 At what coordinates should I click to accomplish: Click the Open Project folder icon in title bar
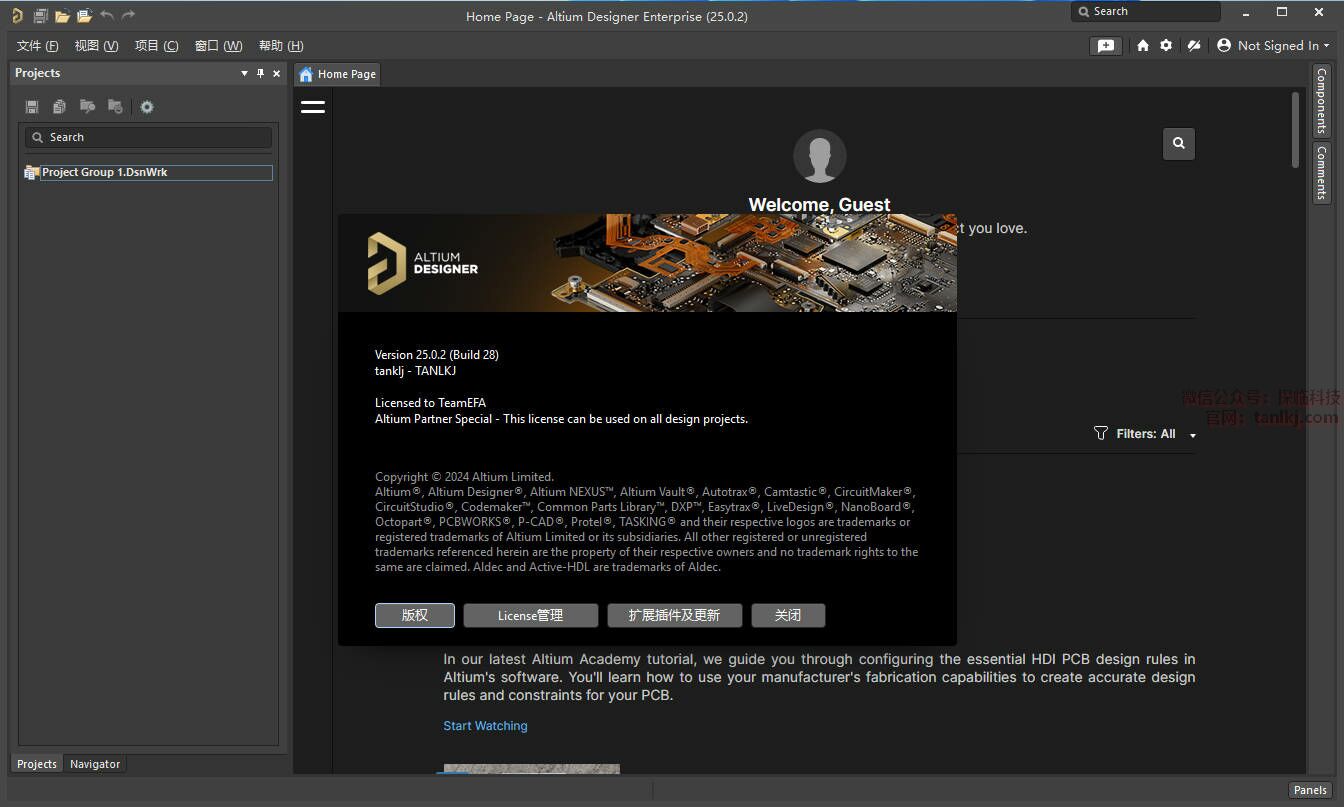pyautogui.click(x=84, y=16)
